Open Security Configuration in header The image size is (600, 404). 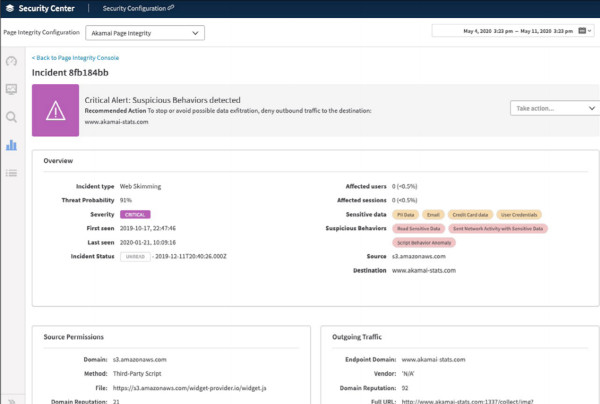[134, 8]
